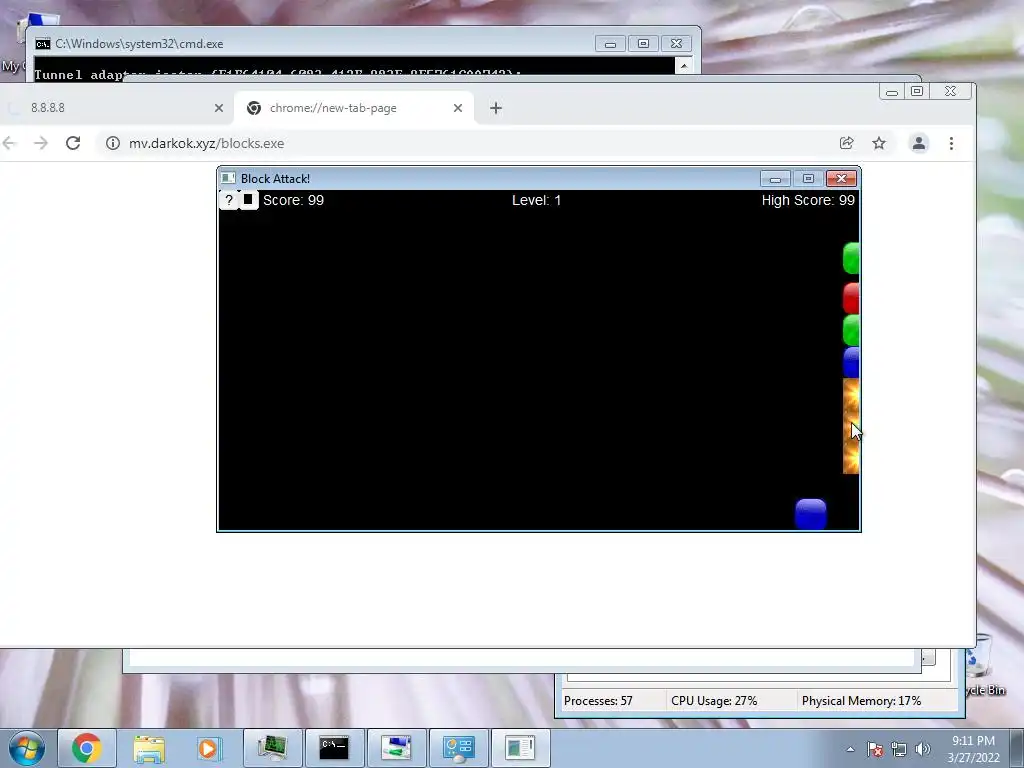Close the Block Attack window
Image resolution: width=1024 pixels, height=768 pixels.
pyautogui.click(x=842, y=179)
